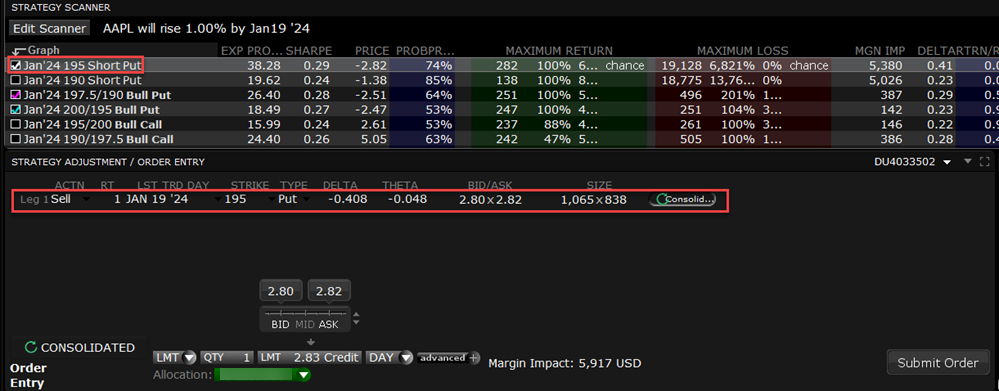Screen dimensions: 999x391
Task: Click the 19,128 maximum loss value
Action: point(681,66)
